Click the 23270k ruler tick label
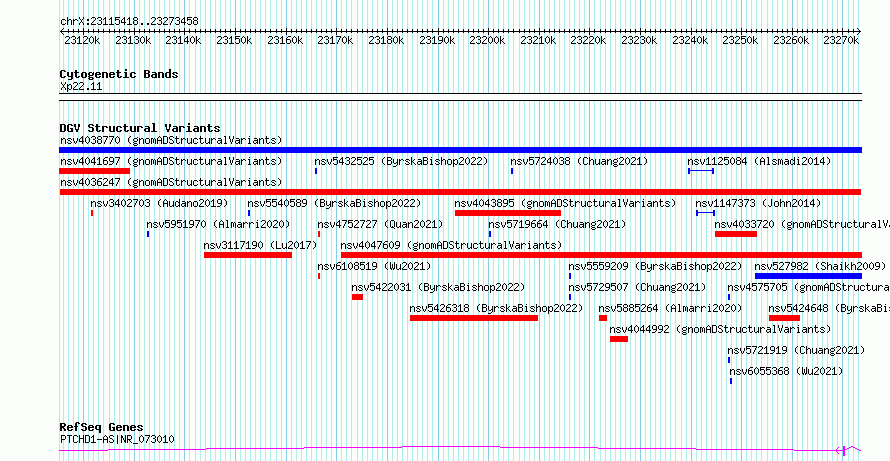This screenshot has width=890, height=461. coord(841,40)
